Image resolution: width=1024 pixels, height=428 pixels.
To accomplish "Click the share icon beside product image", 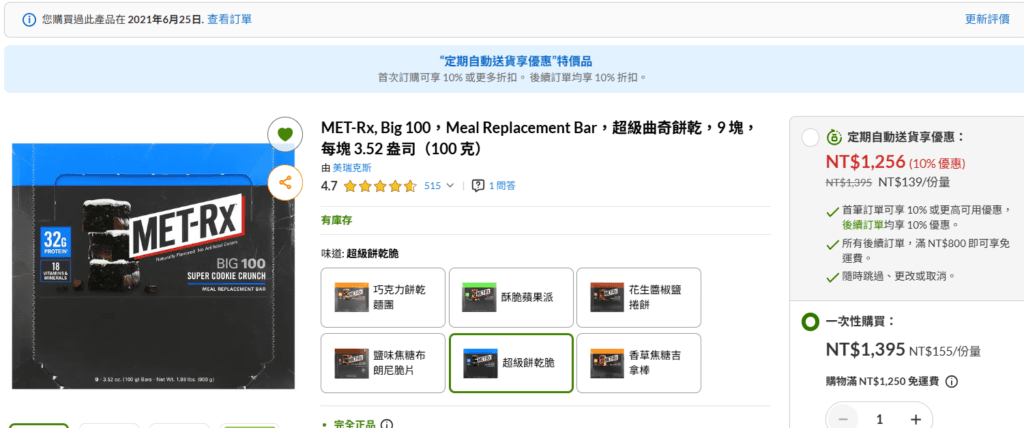I will [x=285, y=182].
